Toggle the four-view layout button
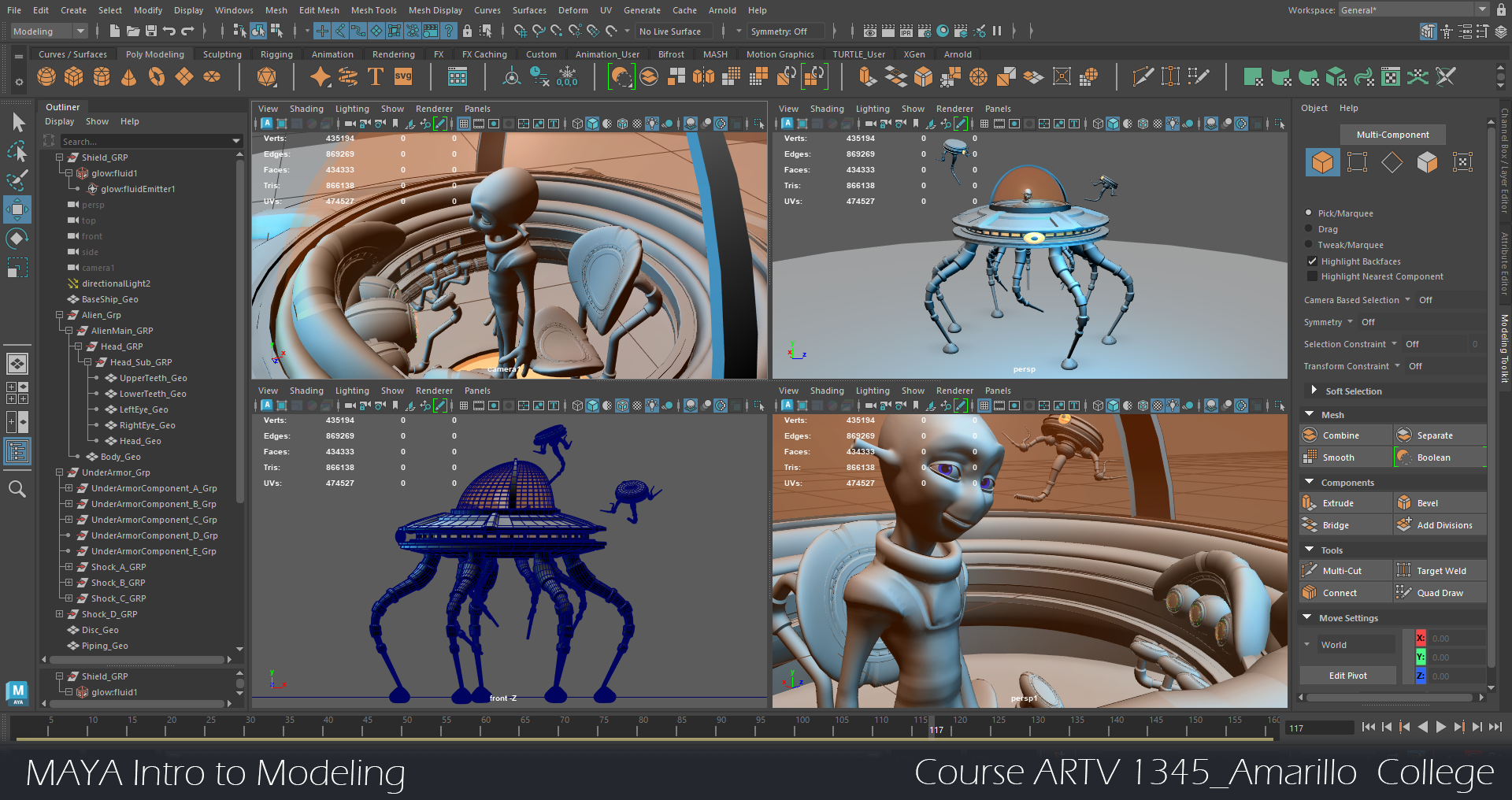The height and width of the screenshot is (800, 1512). tap(17, 393)
